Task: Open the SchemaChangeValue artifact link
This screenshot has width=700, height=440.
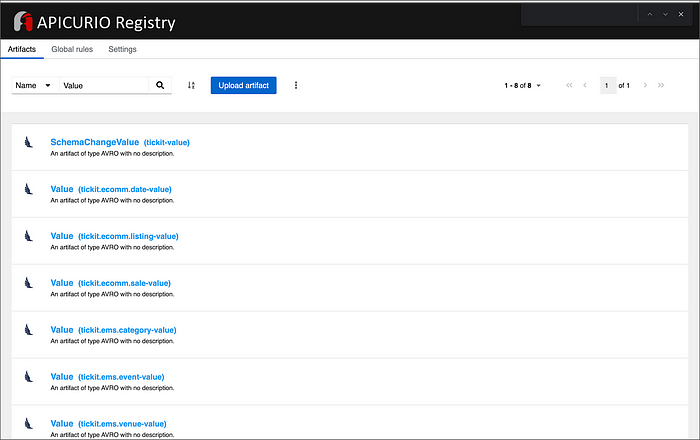Action: click(120, 142)
